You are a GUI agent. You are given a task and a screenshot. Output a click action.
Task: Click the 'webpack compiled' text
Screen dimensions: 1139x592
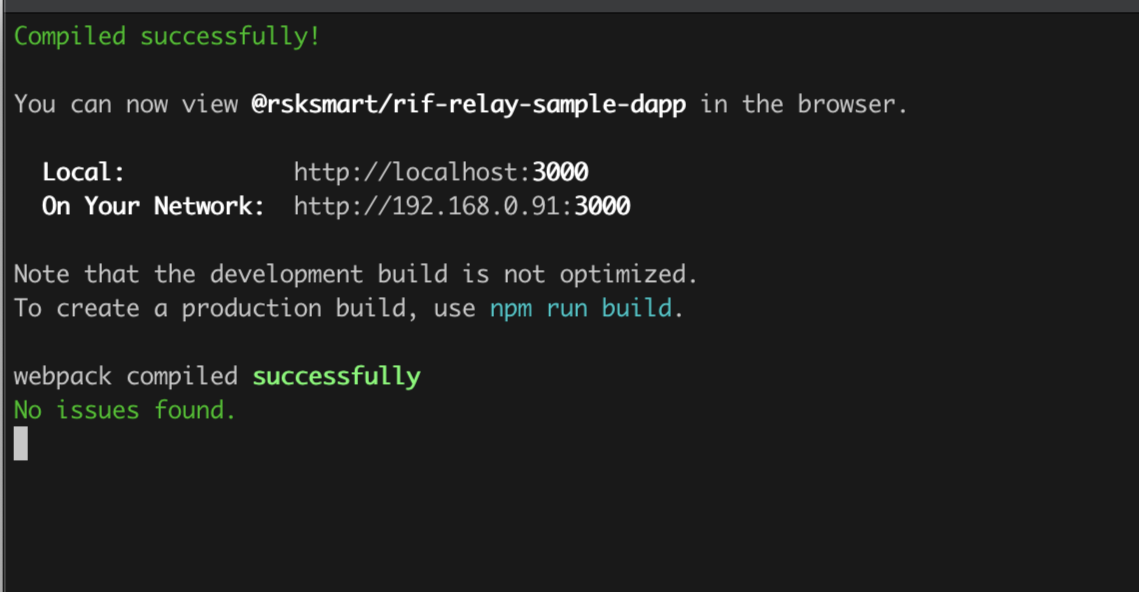click(125, 376)
